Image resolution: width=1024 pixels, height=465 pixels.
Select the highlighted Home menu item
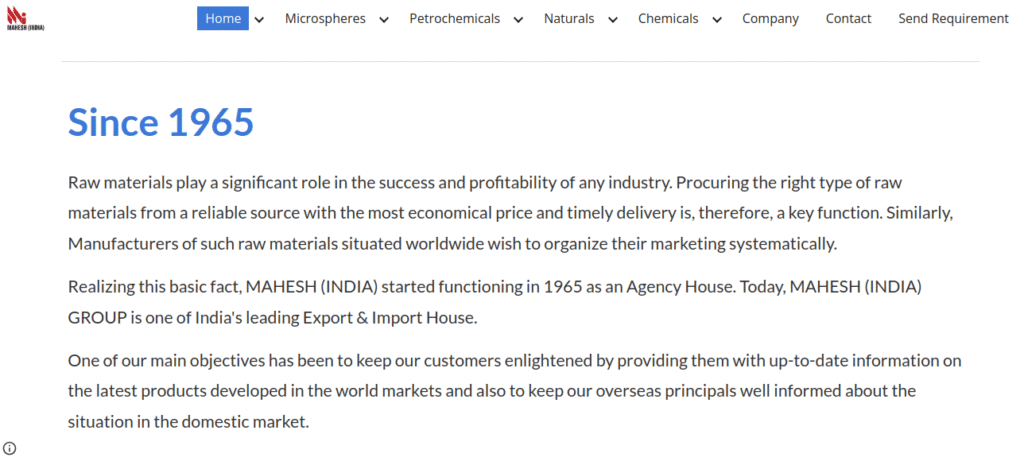click(x=223, y=18)
